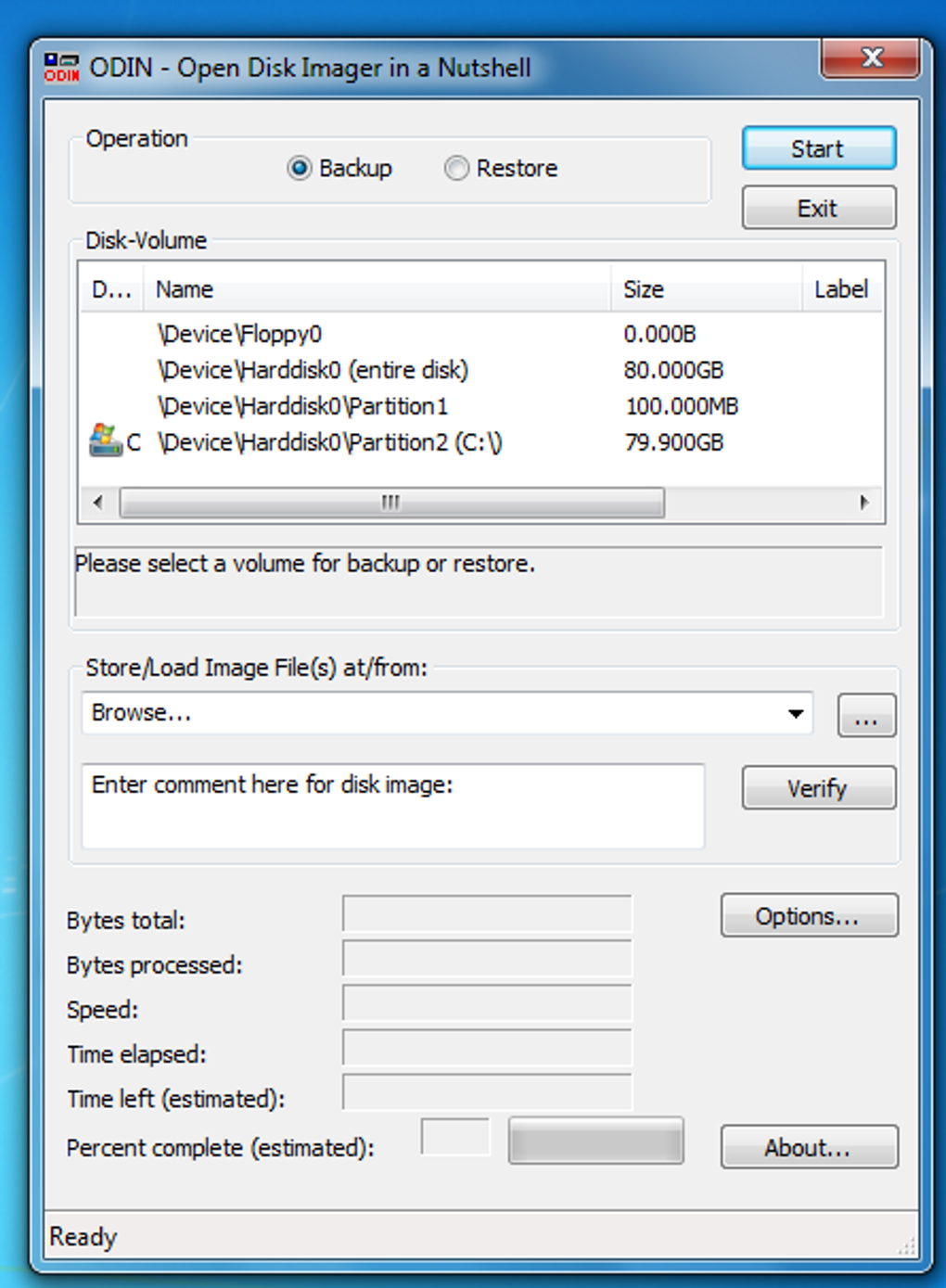
Task: Click the Verify button
Action: click(x=819, y=787)
